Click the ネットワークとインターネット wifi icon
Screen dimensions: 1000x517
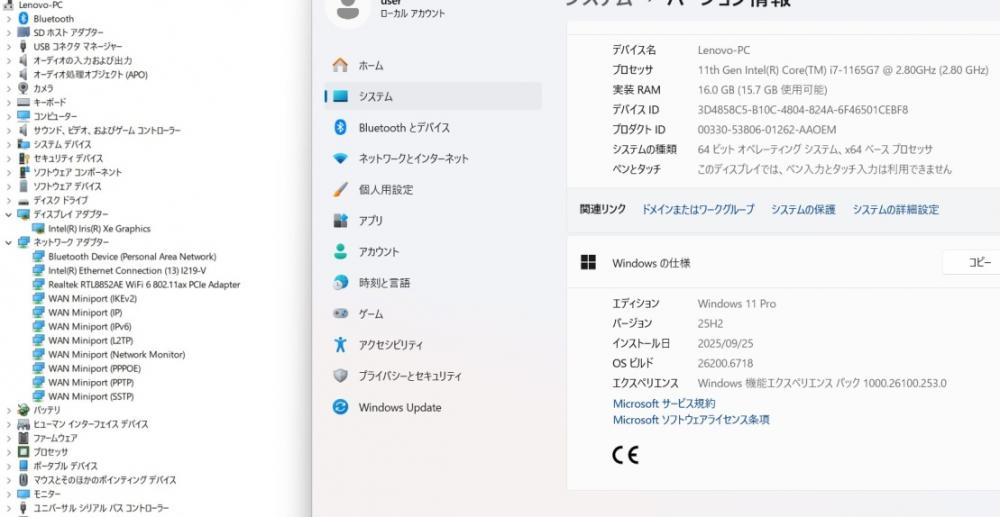pos(341,159)
